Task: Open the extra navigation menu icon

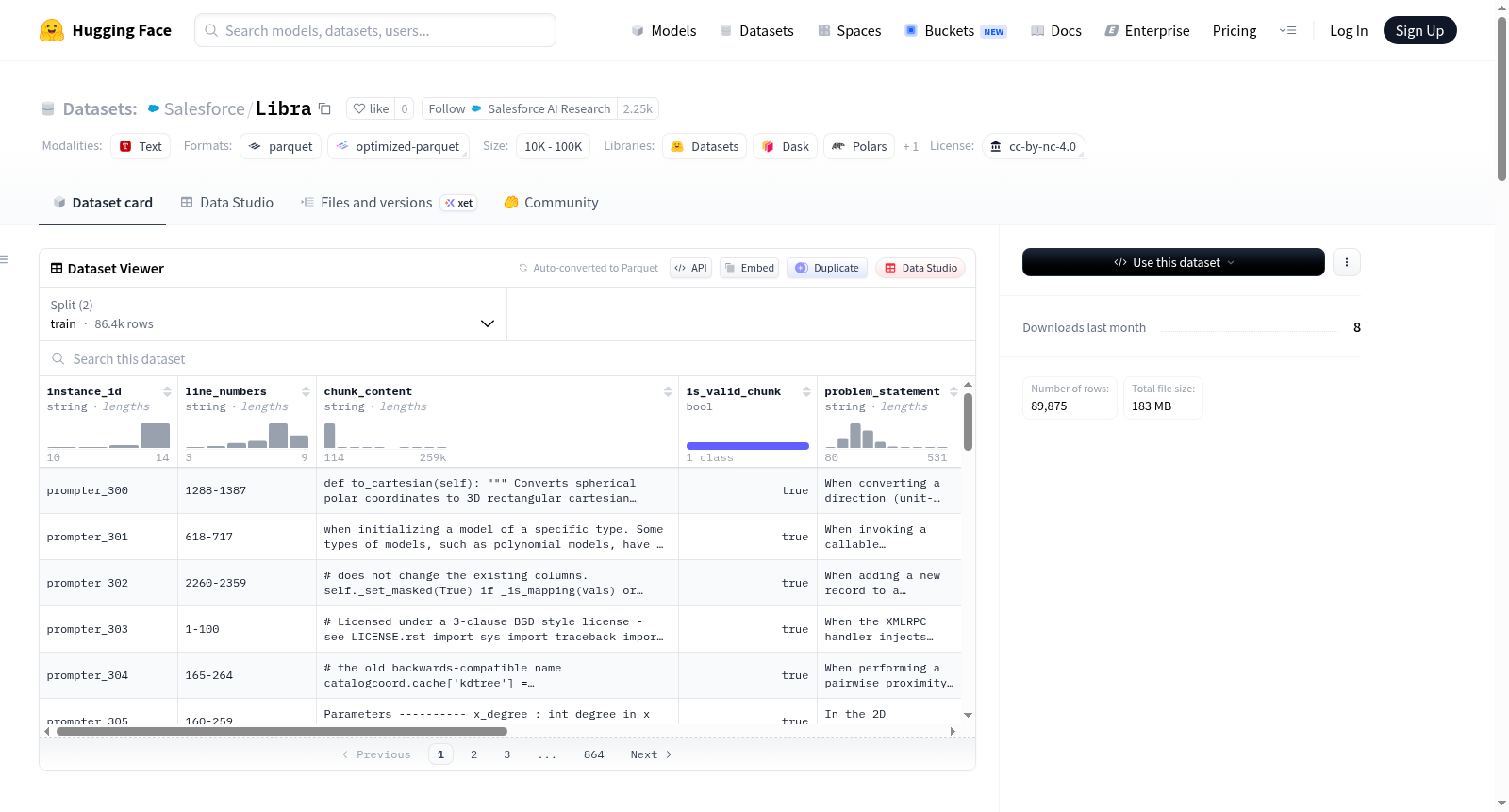Action: coord(1287,30)
